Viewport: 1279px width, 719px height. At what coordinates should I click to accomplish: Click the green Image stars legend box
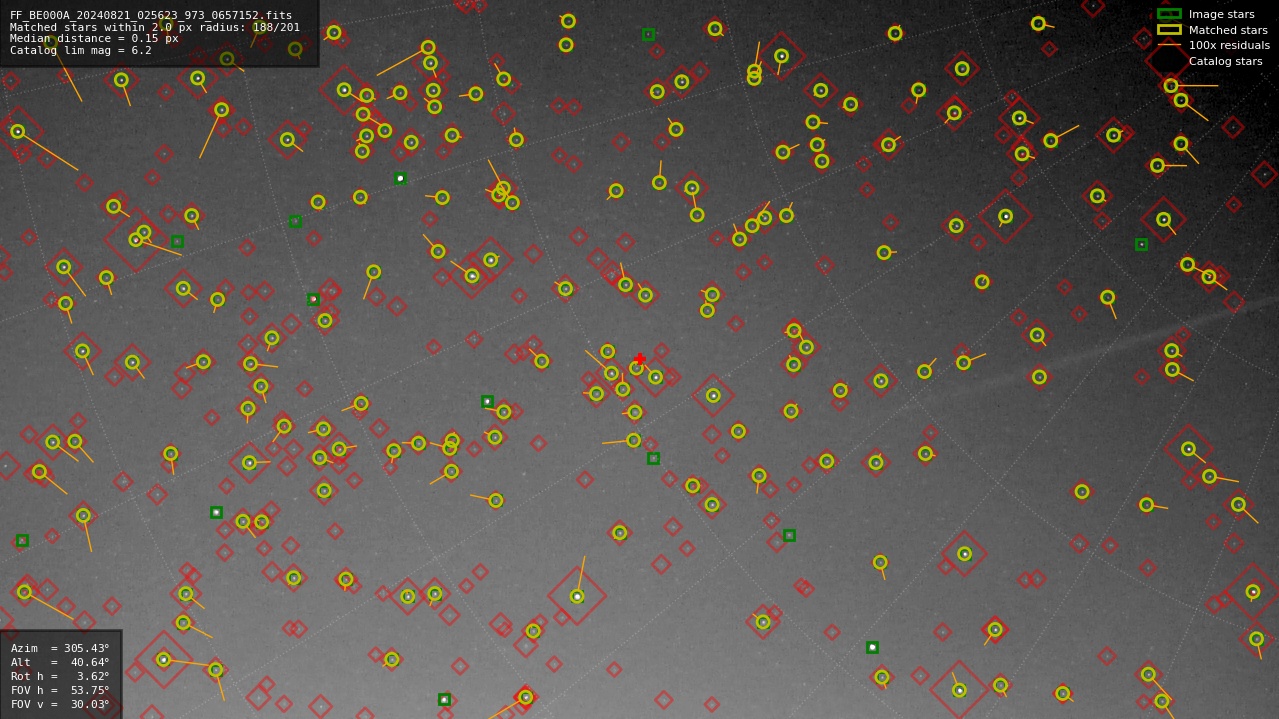[1169, 14]
